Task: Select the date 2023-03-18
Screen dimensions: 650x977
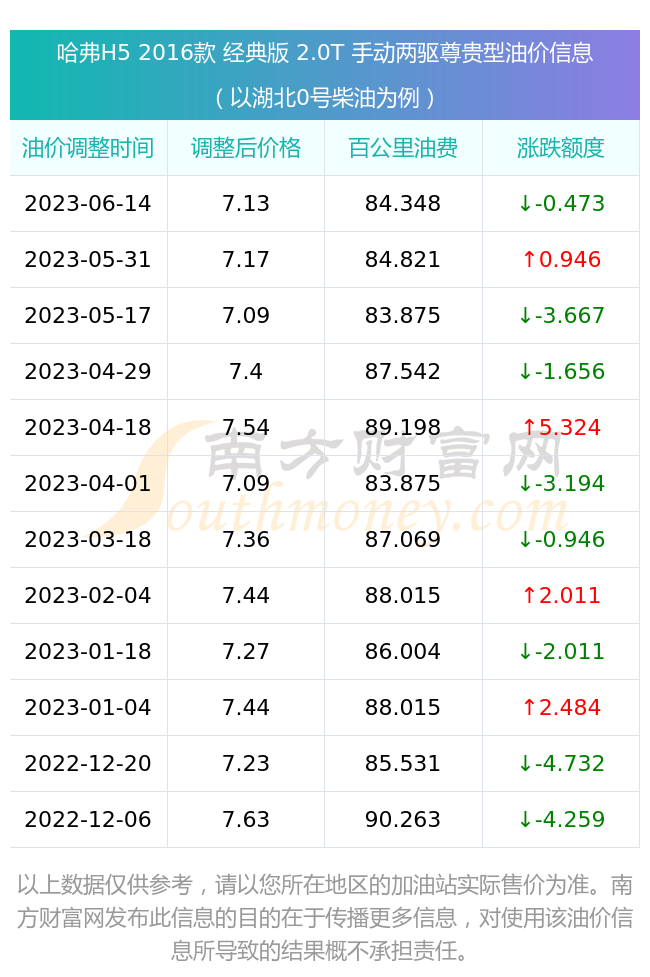Action: pos(88,540)
